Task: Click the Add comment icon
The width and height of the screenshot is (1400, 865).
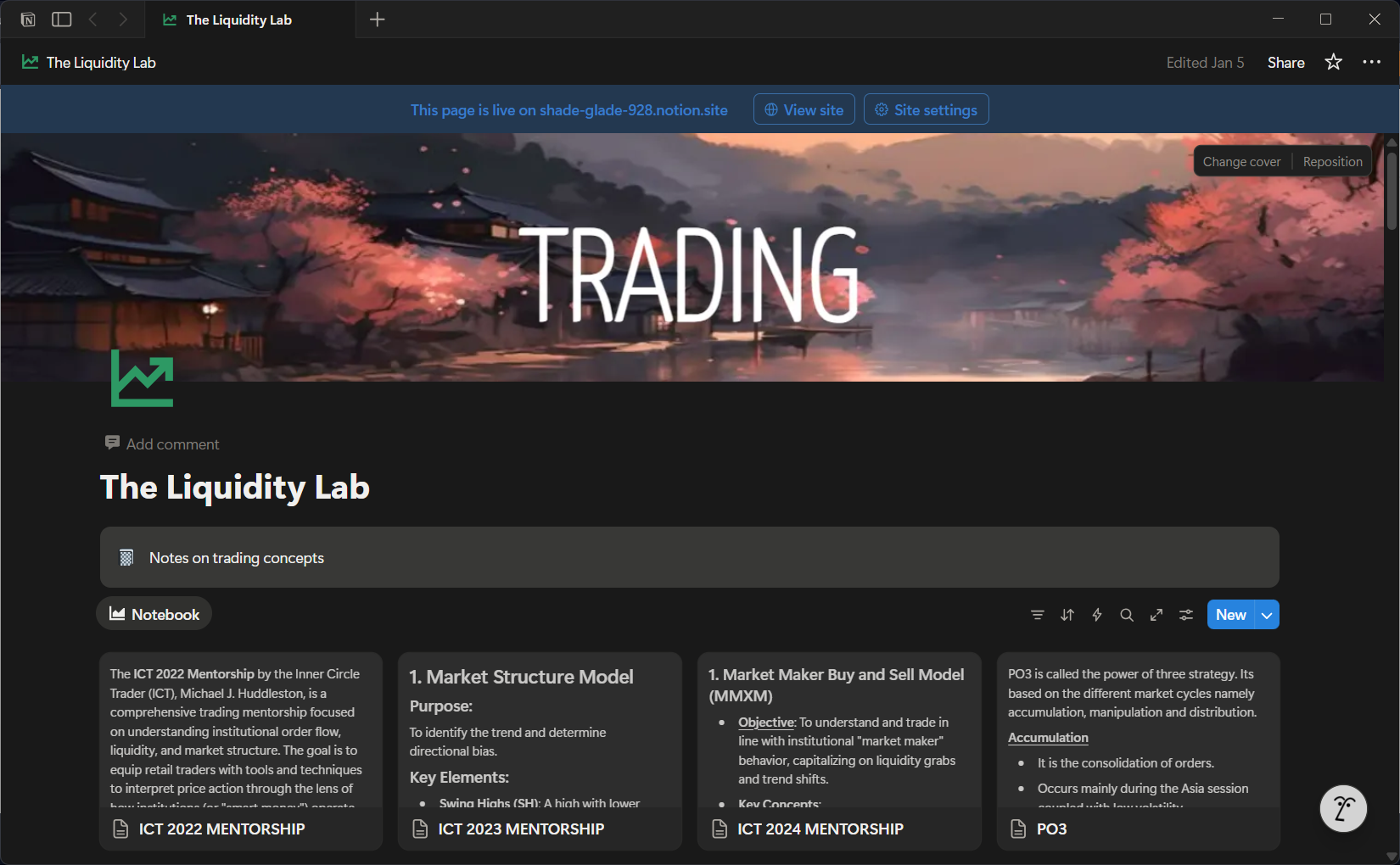Action: coord(112,442)
